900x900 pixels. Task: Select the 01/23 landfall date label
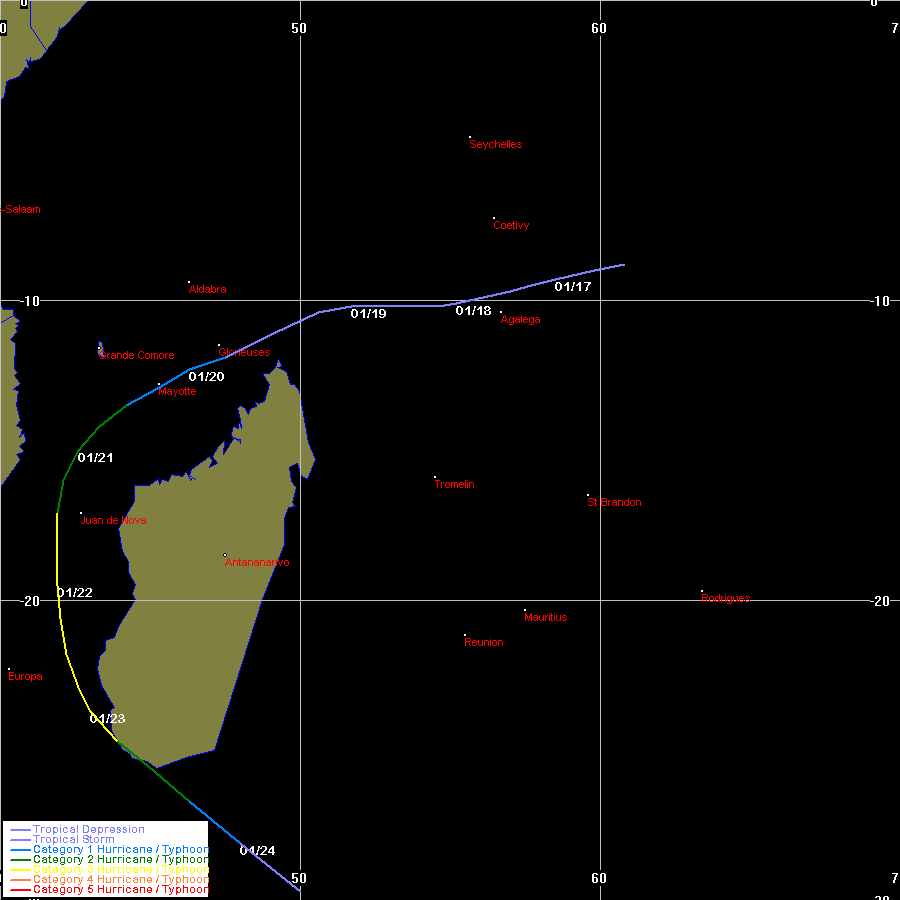(107, 719)
